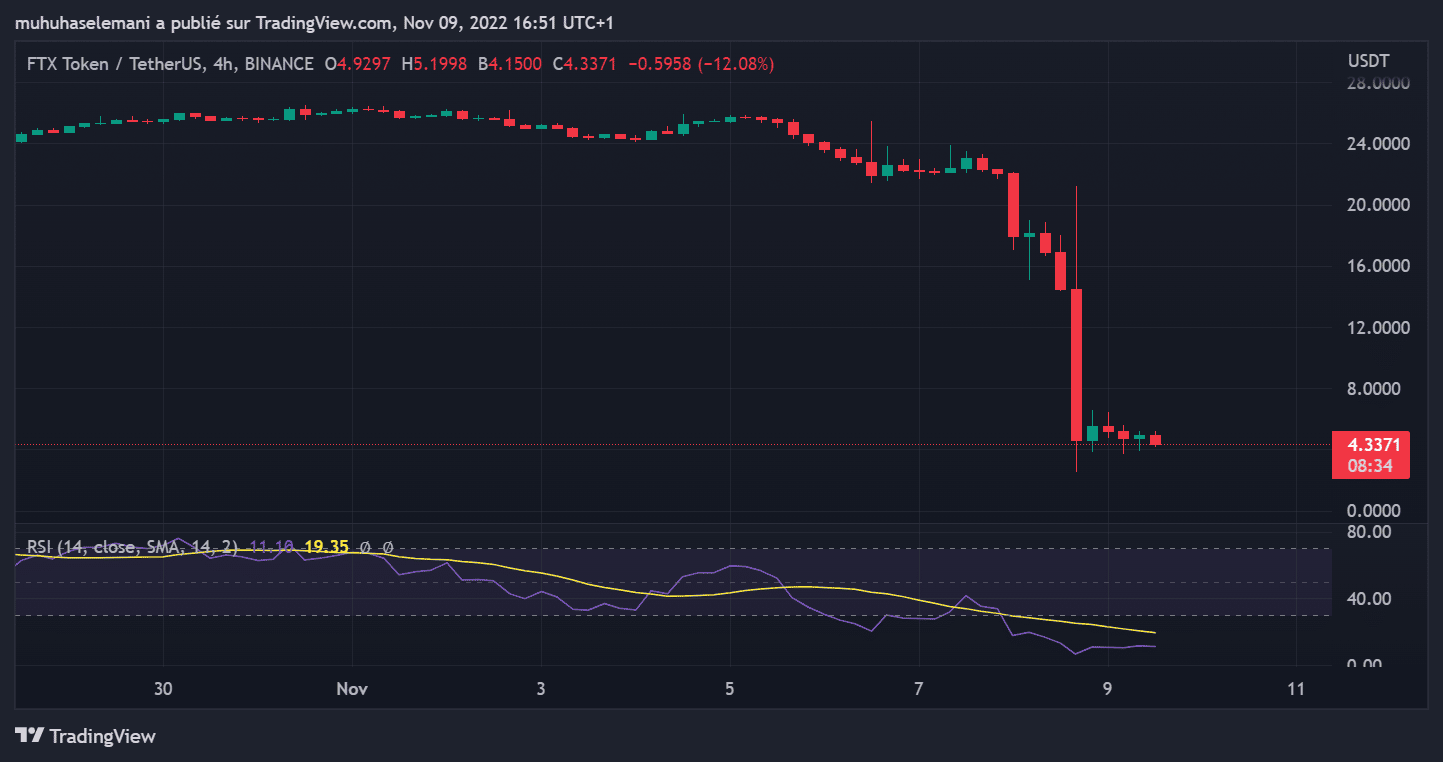Click the '9' date axis label
Viewport: 1443px width, 762px height.
(1107, 689)
